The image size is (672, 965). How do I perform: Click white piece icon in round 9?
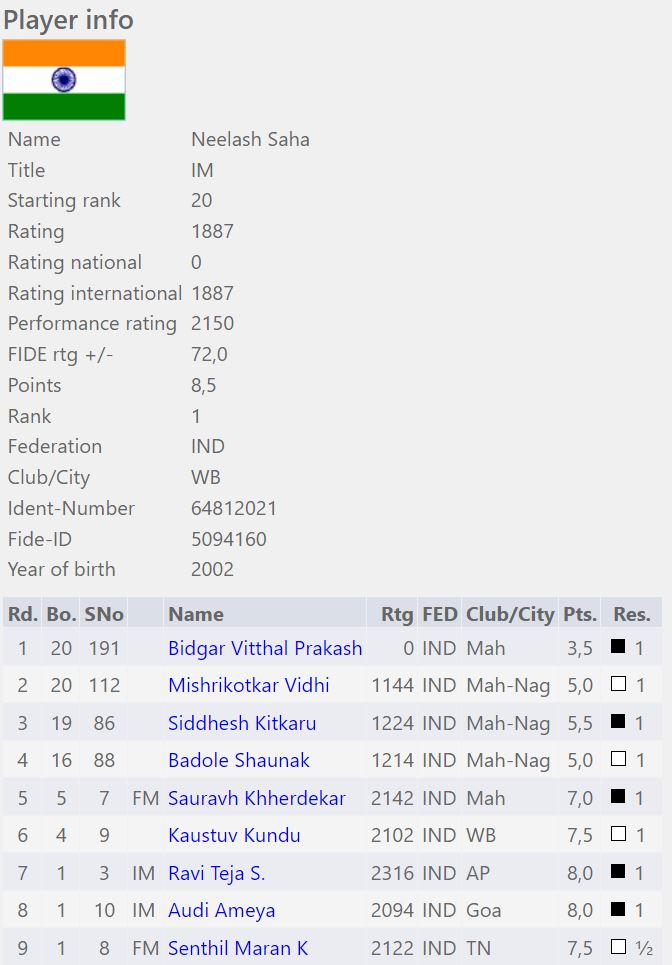coord(618,947)
